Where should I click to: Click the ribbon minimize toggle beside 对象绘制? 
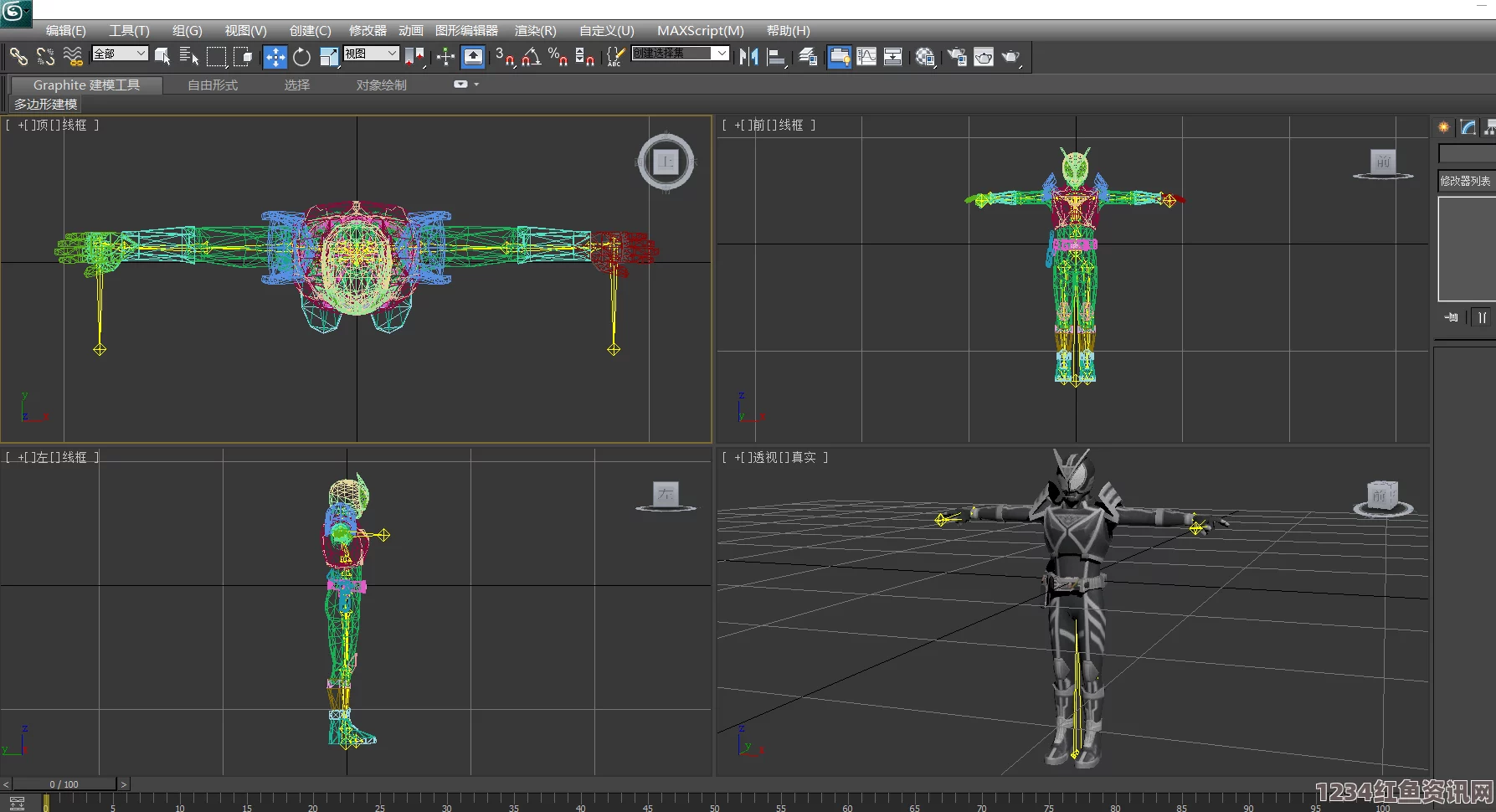point(460,85)
